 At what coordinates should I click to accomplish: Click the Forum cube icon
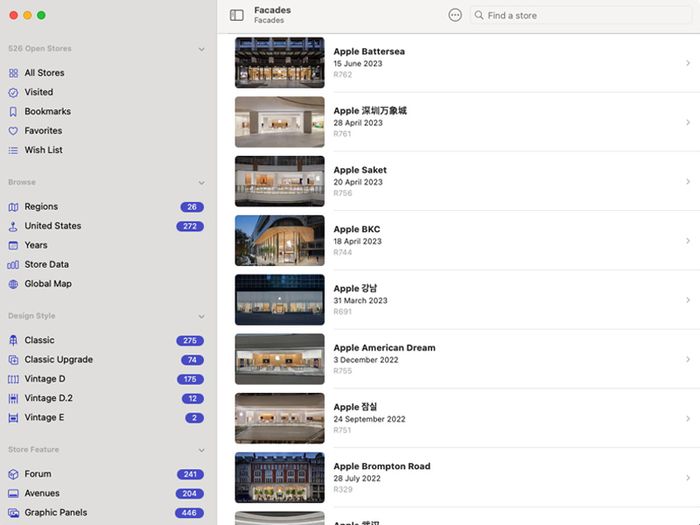click(13, 474)
